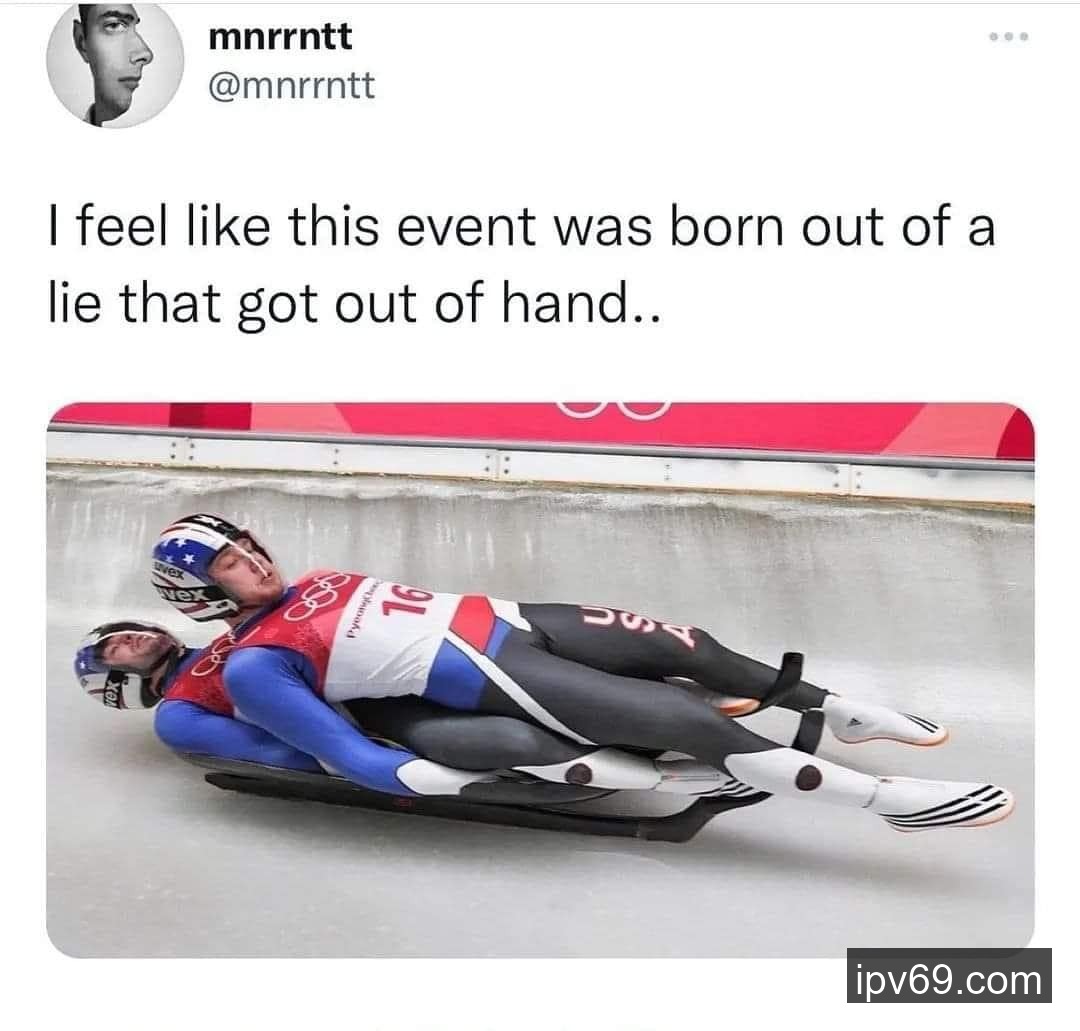Click the Olympic rings on the red banner
This screenshot has height=1031, width=1080.
612,410
